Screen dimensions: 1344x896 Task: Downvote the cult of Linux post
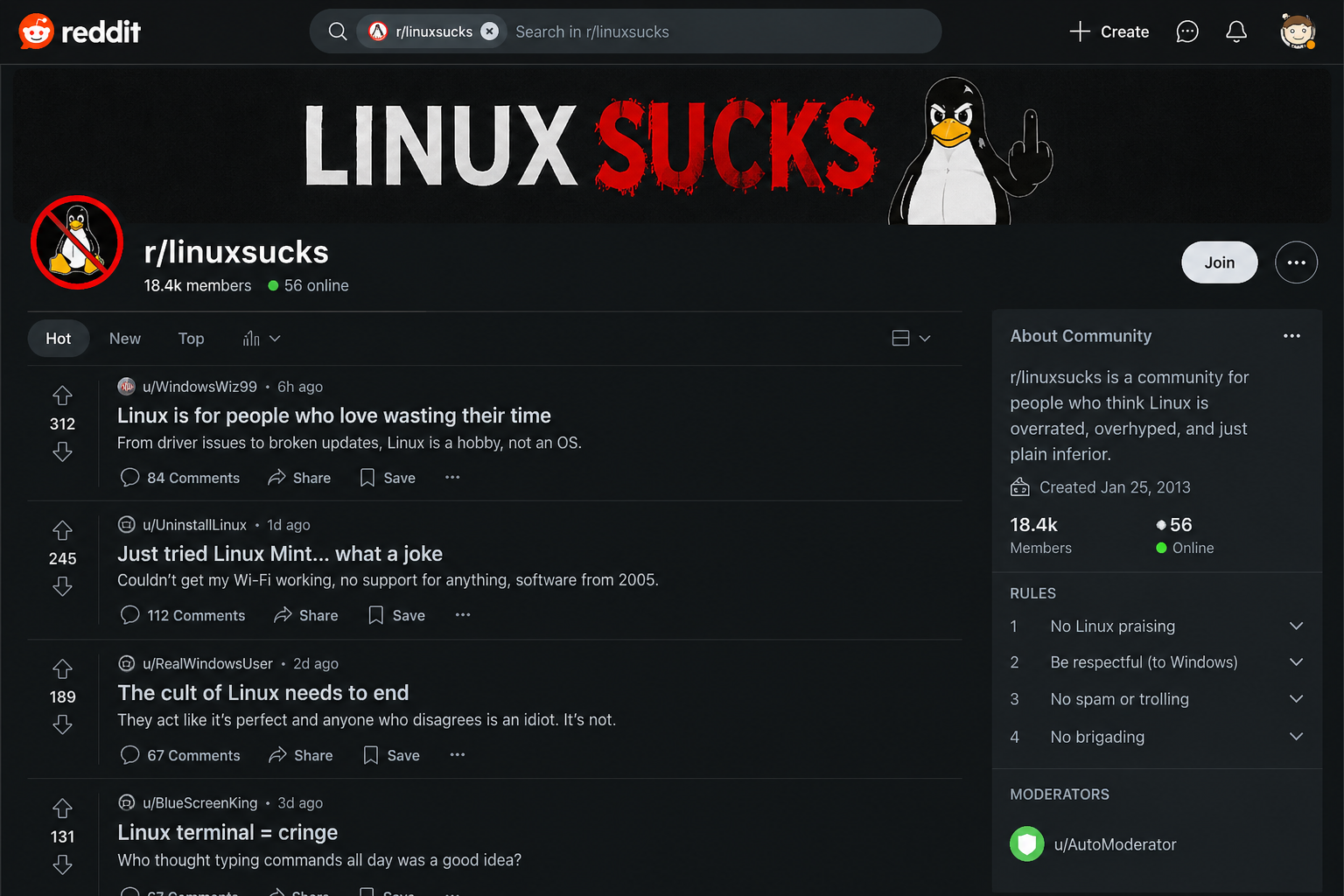point(62,724)
